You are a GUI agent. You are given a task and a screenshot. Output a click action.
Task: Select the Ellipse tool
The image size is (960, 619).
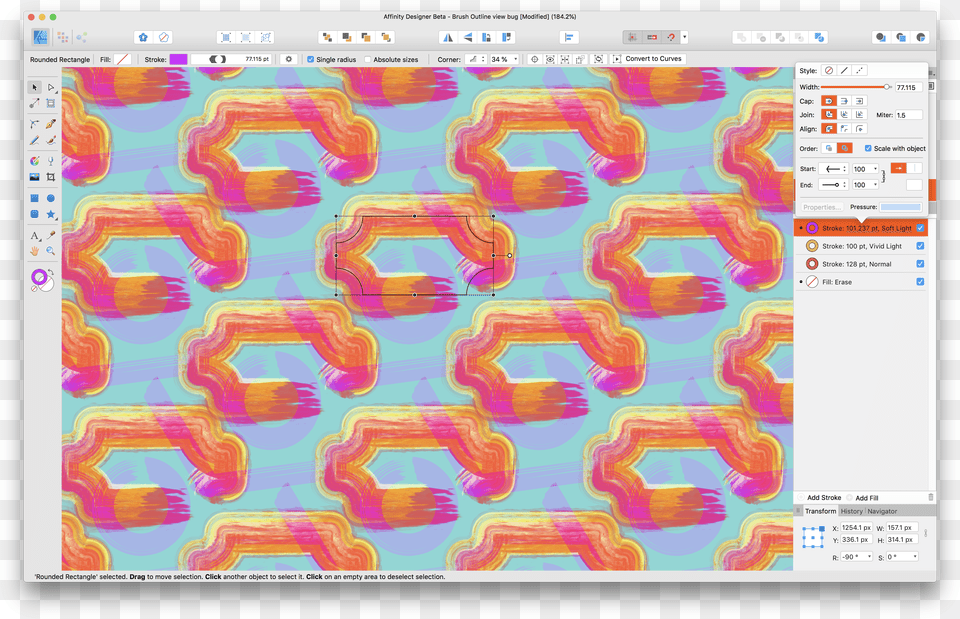51,198
